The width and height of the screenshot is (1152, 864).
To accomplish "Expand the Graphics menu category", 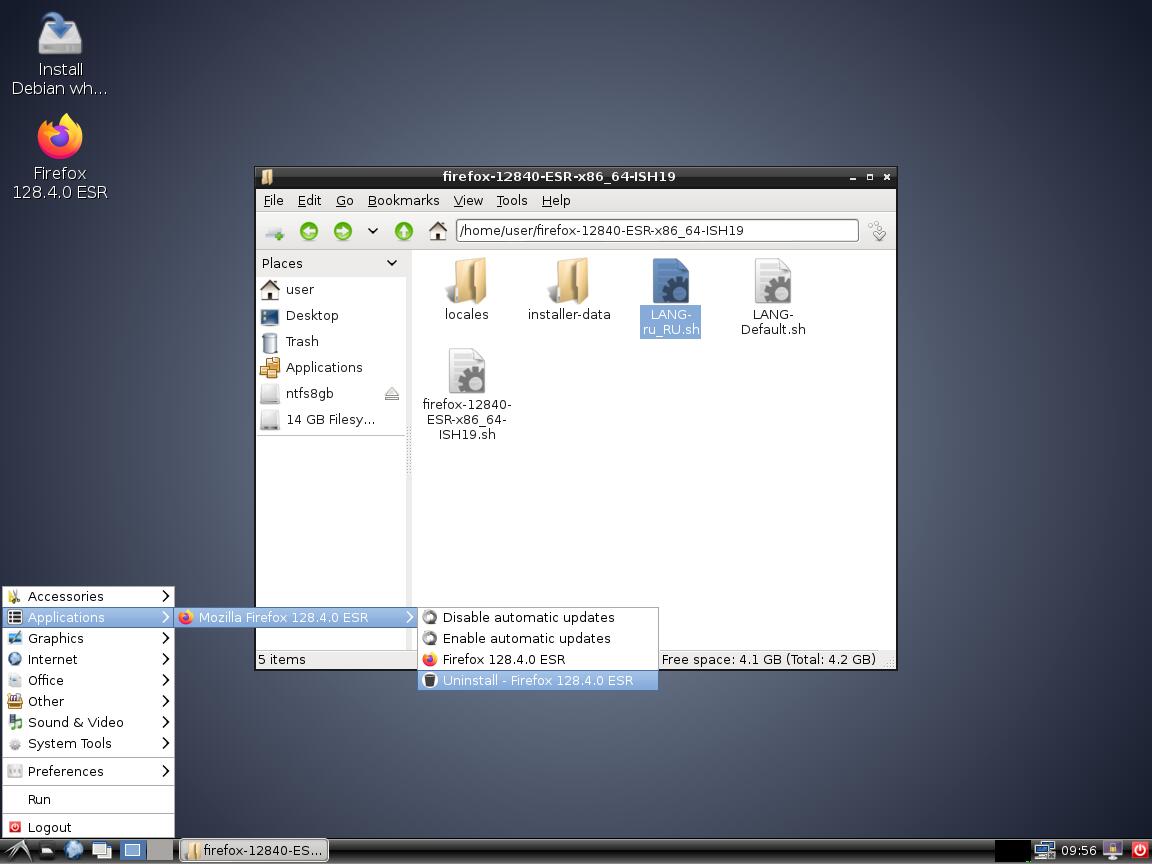I will pos(88,638).
